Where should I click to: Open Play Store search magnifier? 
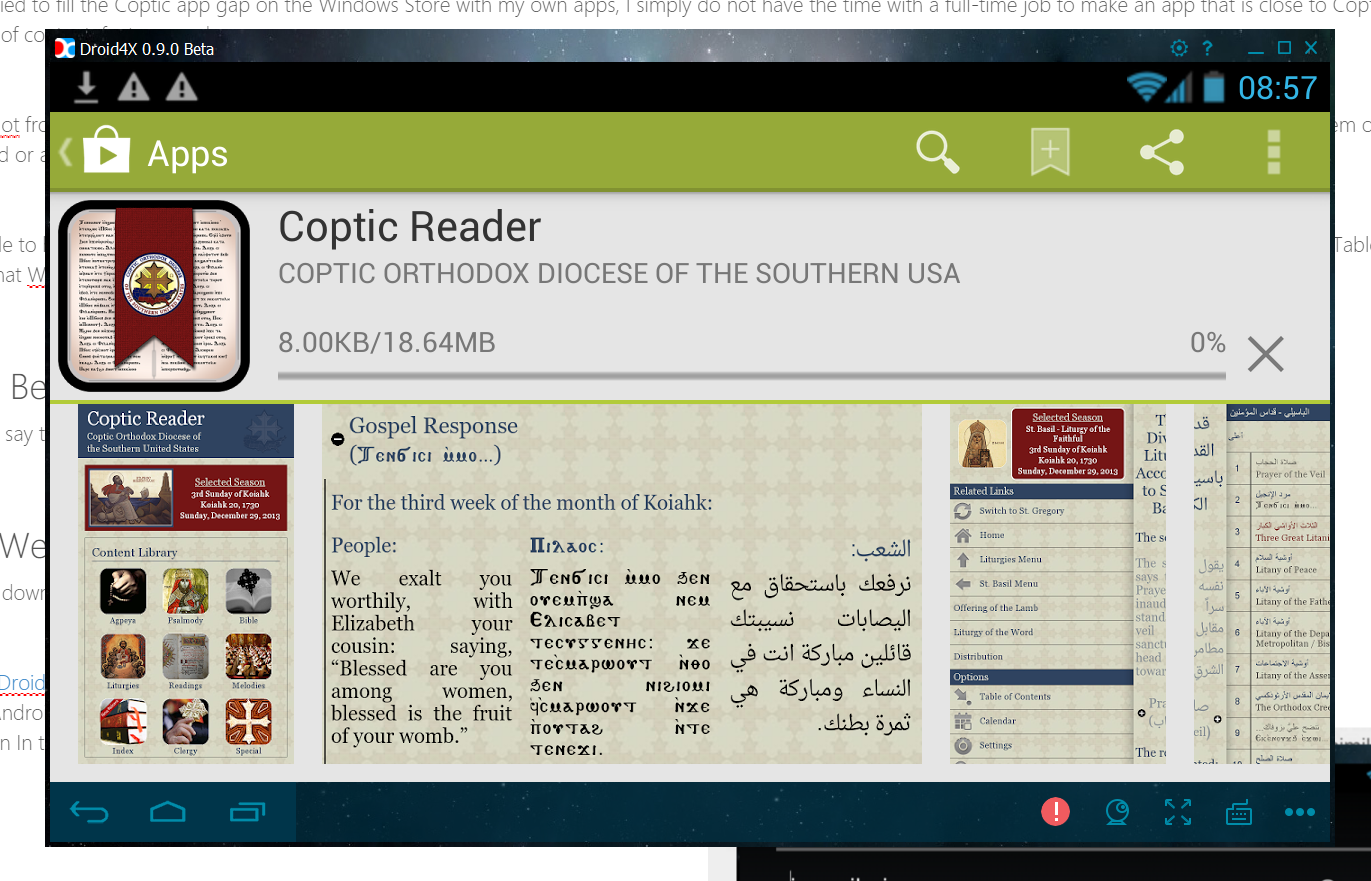937,152
